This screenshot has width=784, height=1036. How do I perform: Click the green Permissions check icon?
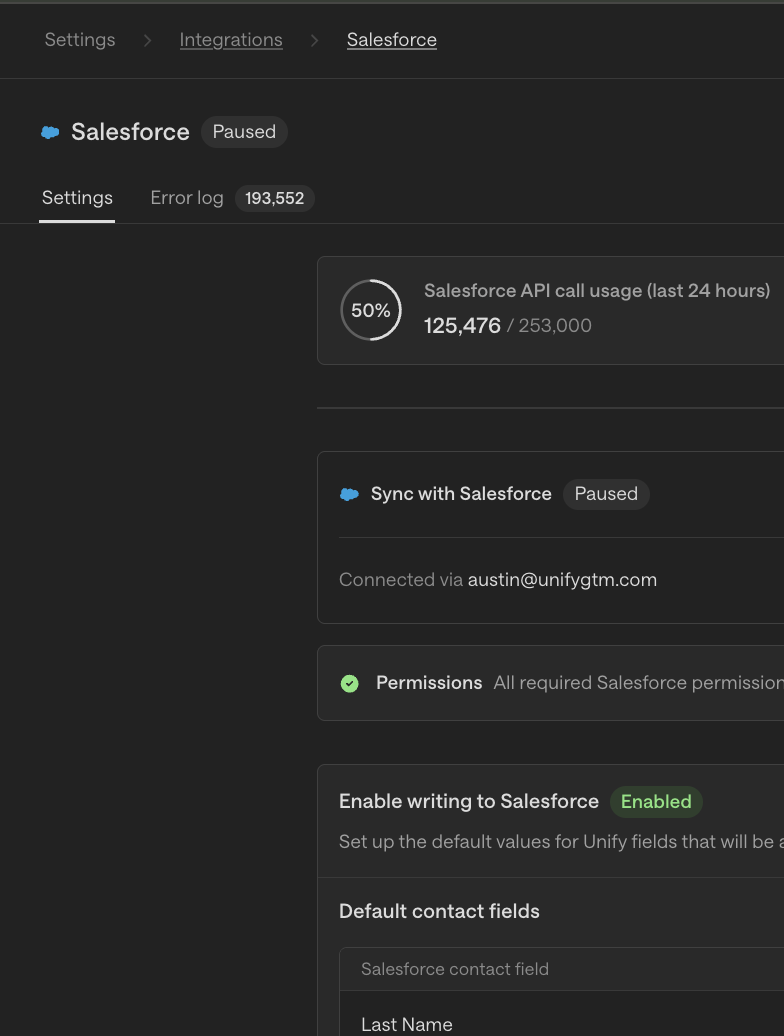349,683
